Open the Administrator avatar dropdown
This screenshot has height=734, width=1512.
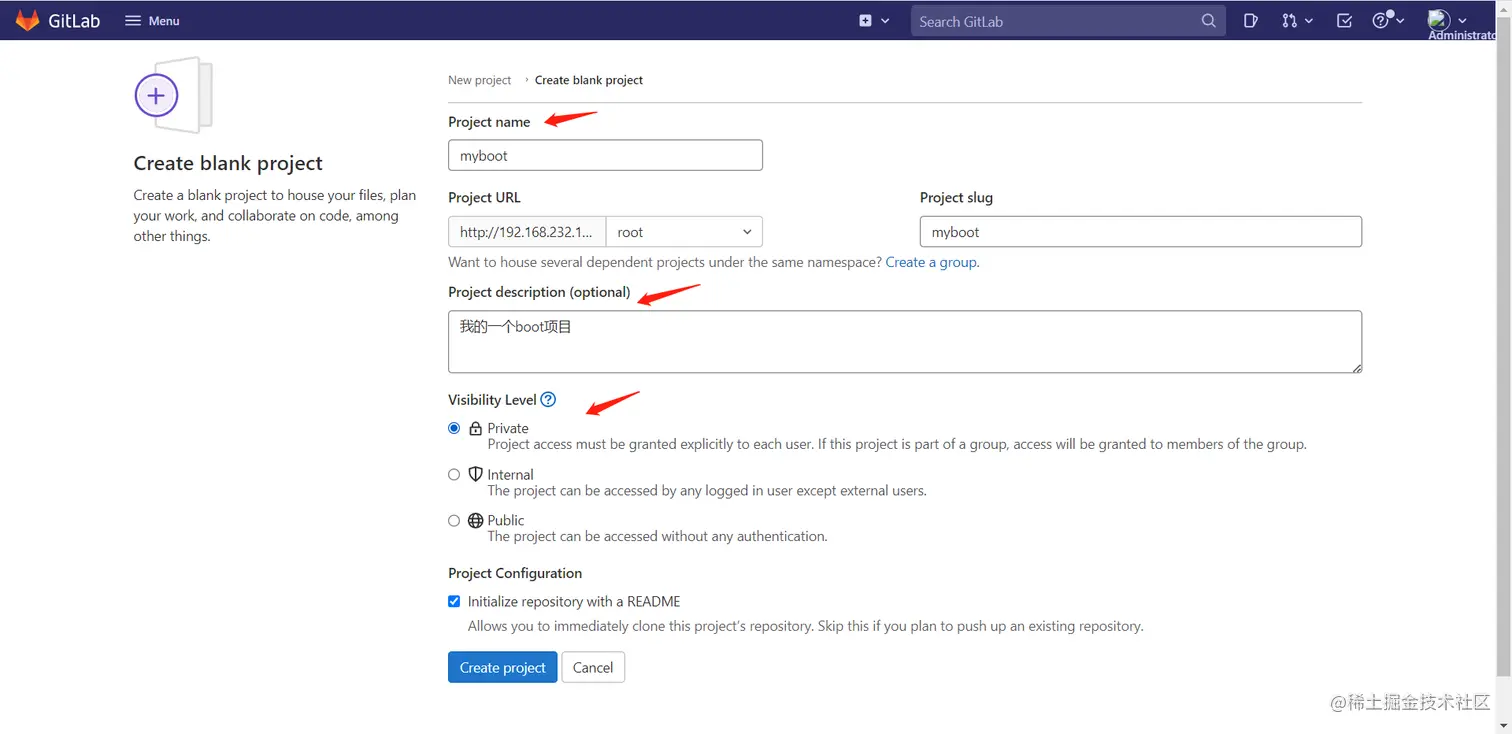1446,20
